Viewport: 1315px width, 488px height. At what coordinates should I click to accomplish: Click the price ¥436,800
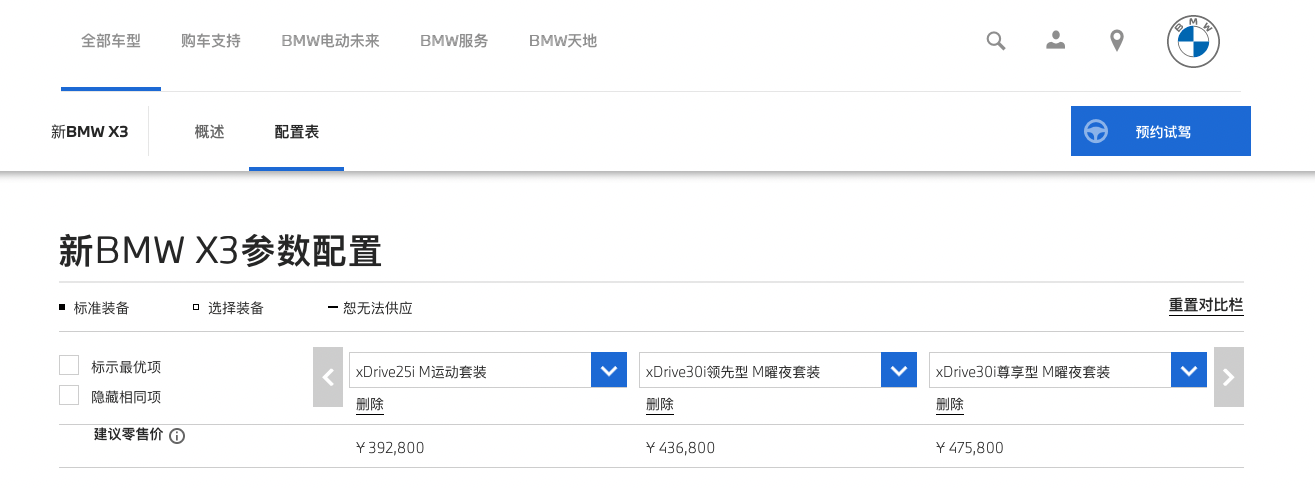[680, 448]
